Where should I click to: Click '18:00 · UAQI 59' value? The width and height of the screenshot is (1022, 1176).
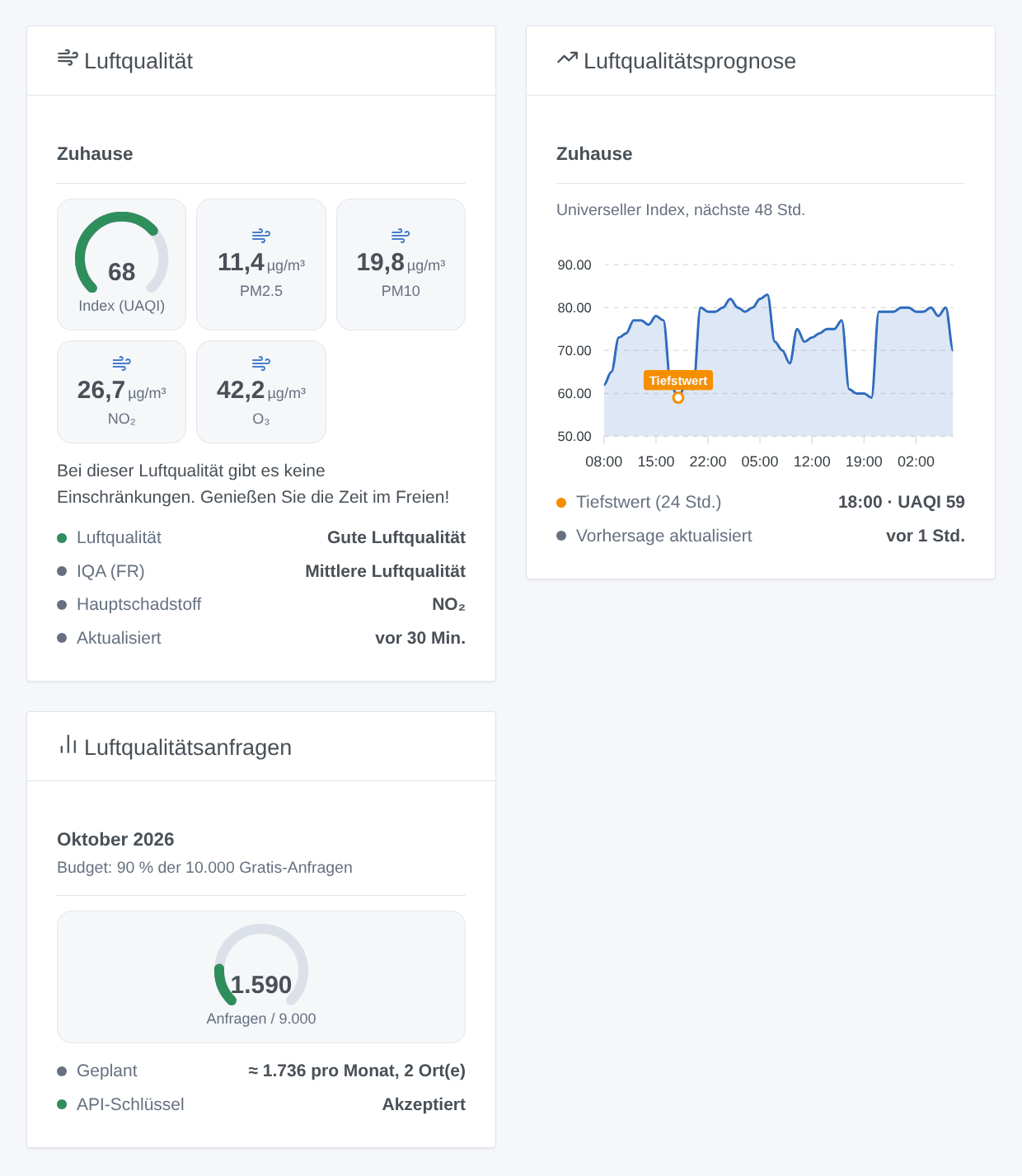[902, 502]
